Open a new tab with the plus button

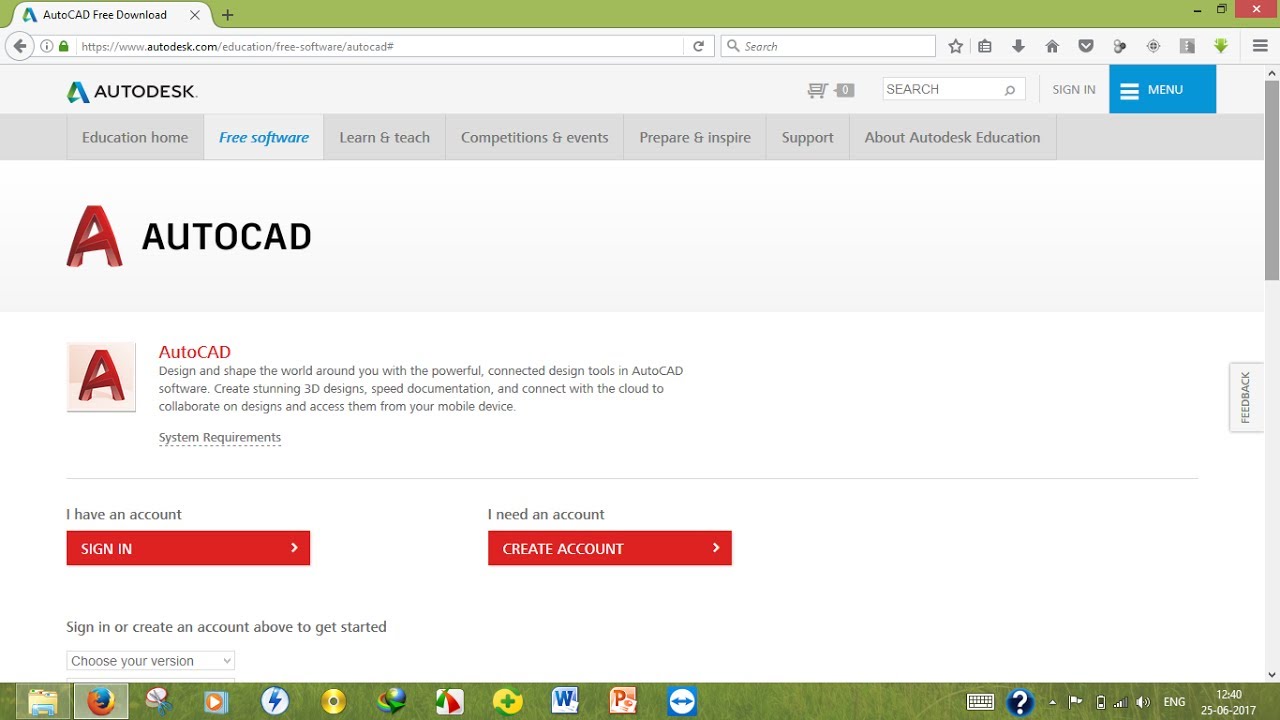pos(227,15)
